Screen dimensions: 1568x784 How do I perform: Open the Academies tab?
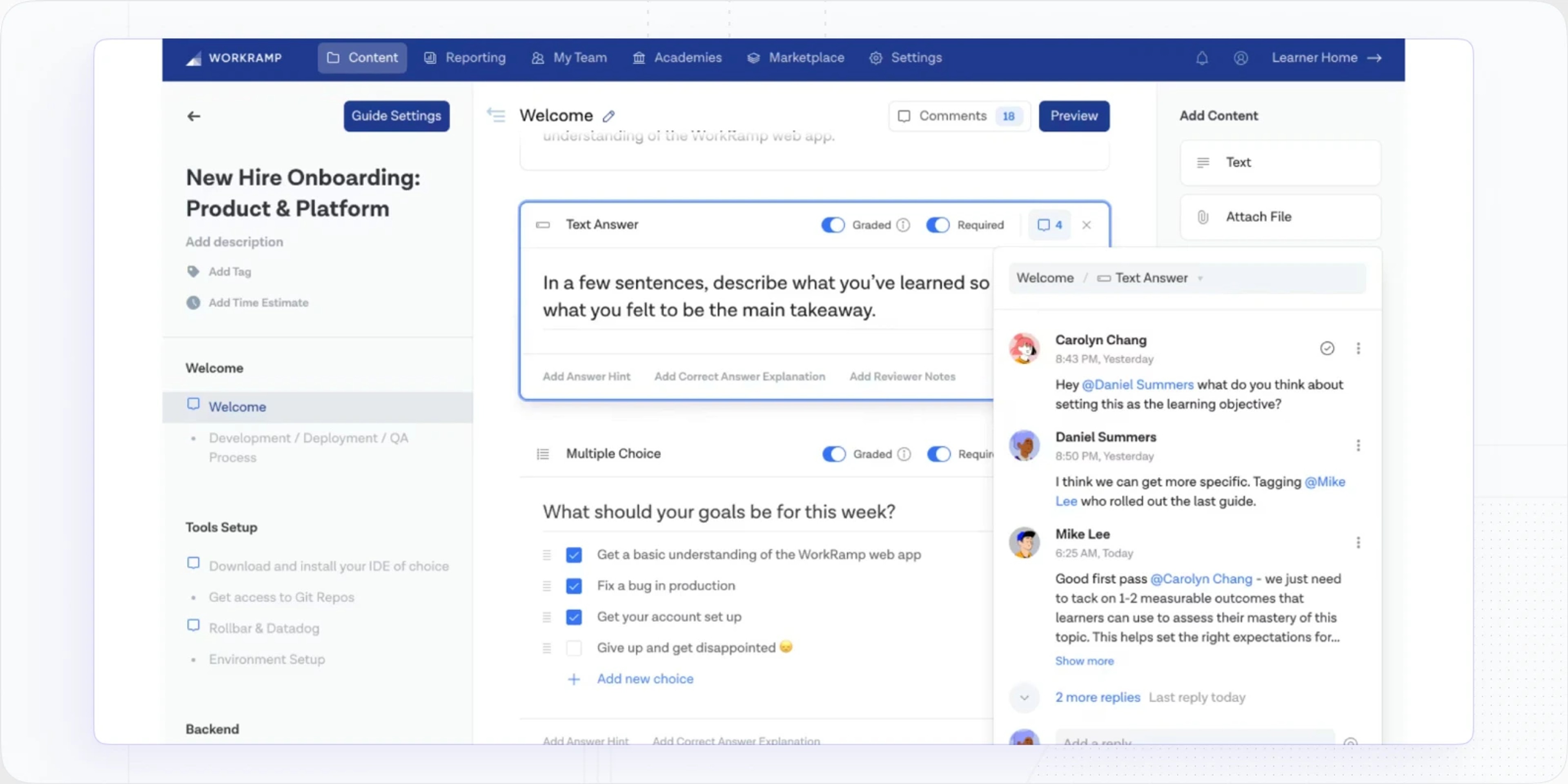coord(677,58)
